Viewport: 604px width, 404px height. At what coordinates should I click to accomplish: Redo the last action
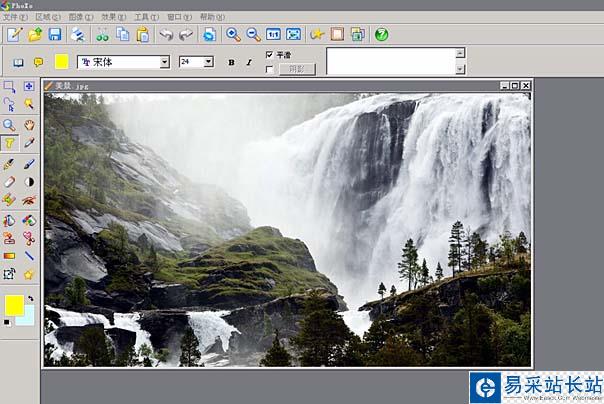(x=186, y=35)
